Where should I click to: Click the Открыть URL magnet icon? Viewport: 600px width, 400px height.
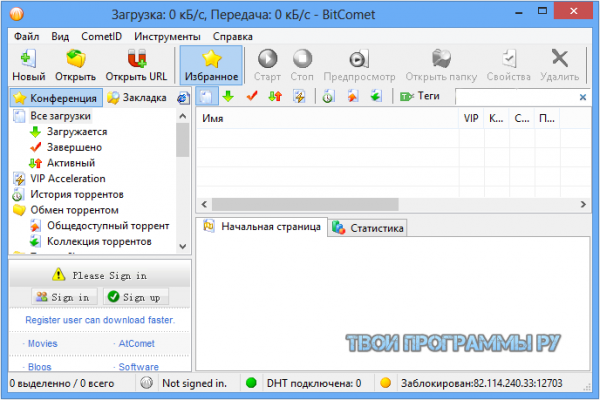[x=137, y=59]
